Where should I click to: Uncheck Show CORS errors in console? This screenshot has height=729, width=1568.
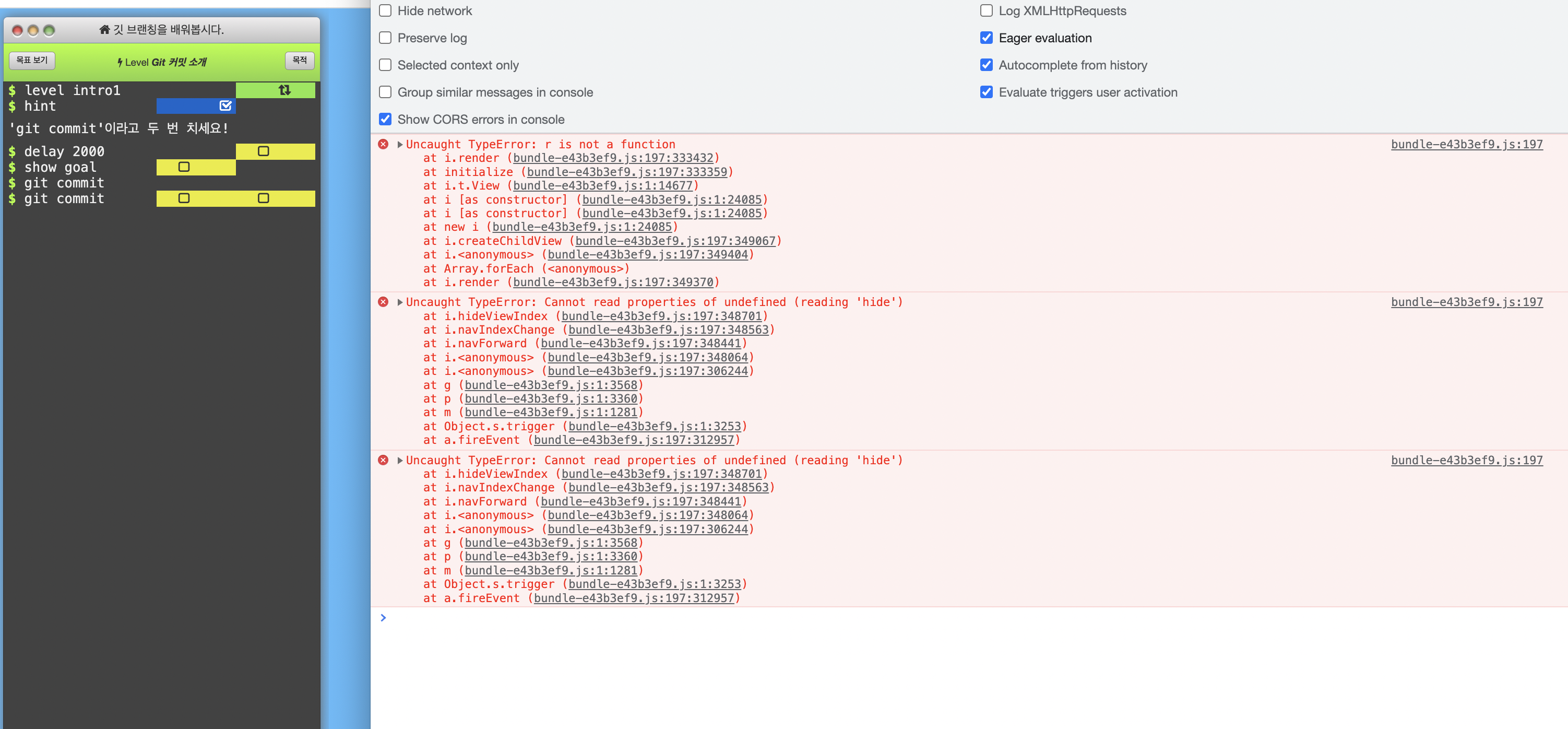coord(385,120)
